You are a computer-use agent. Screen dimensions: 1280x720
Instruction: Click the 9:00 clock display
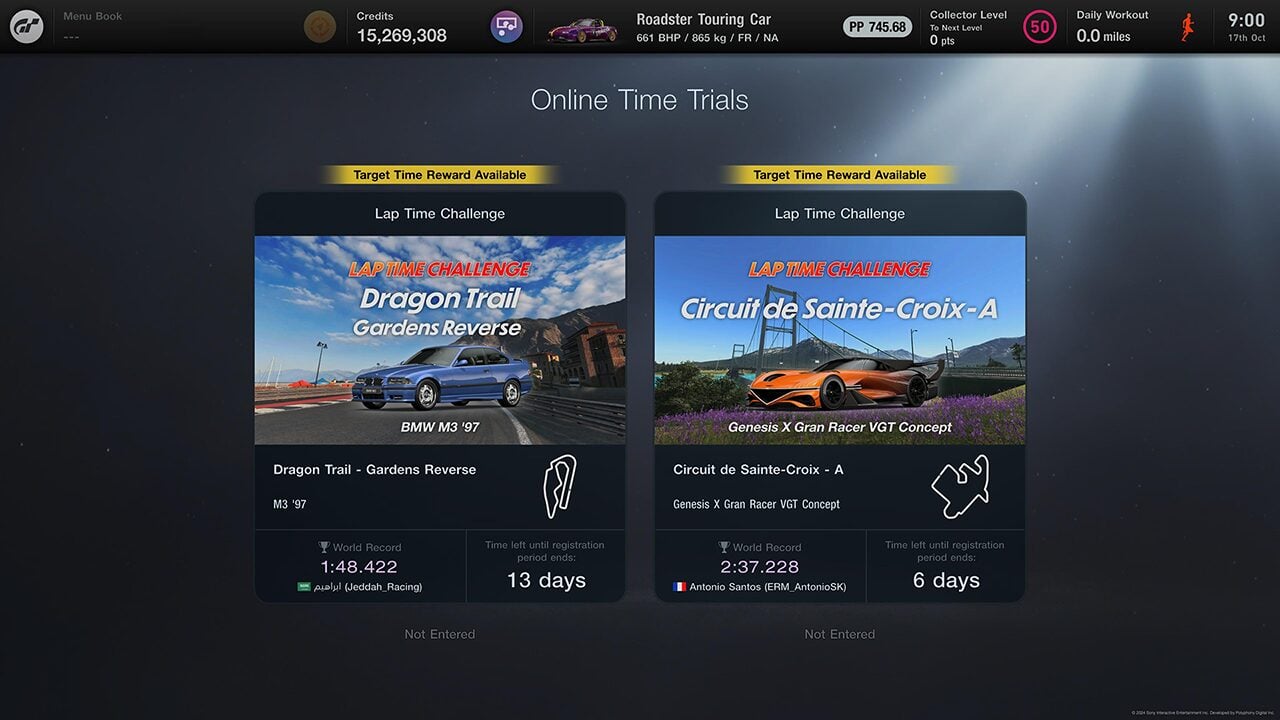[1246, 27]
